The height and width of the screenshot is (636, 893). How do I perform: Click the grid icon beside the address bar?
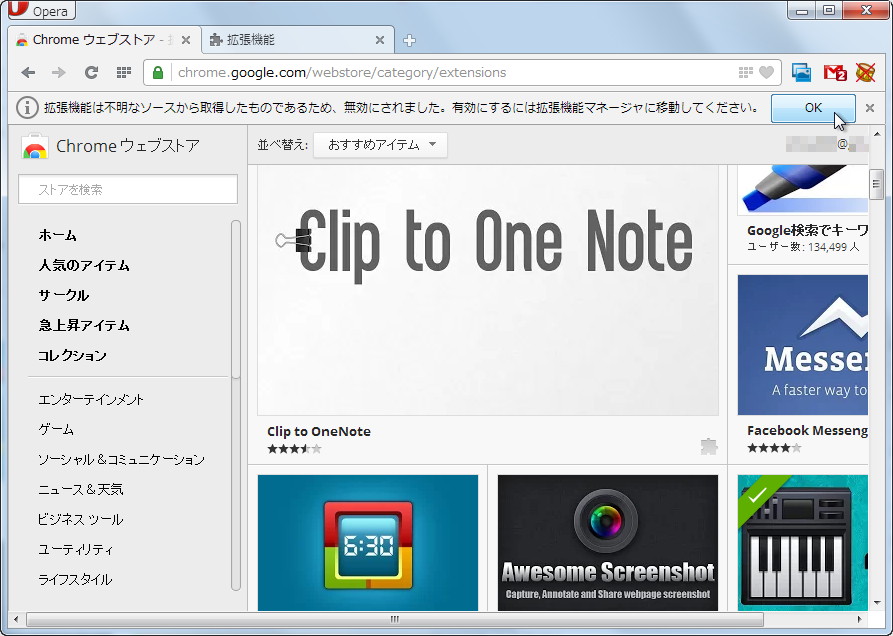pos(744,72)
